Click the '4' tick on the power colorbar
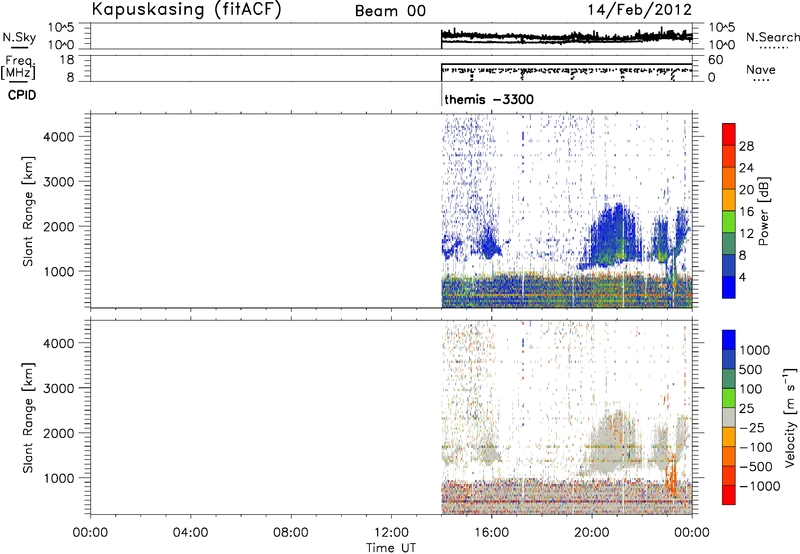800x554 pixels. (x=742, y=277)
